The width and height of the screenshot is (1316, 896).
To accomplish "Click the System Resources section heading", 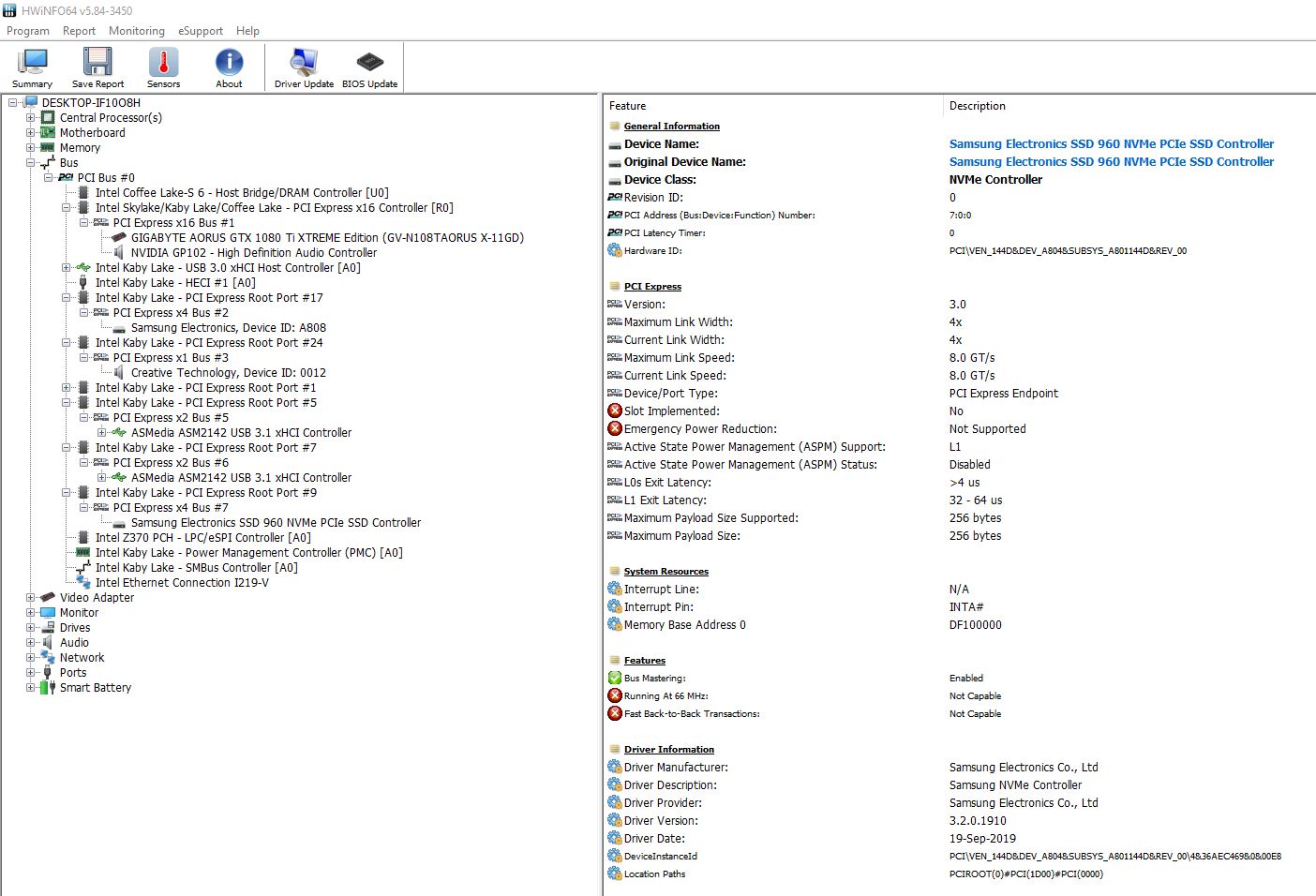I will [666, 572].
